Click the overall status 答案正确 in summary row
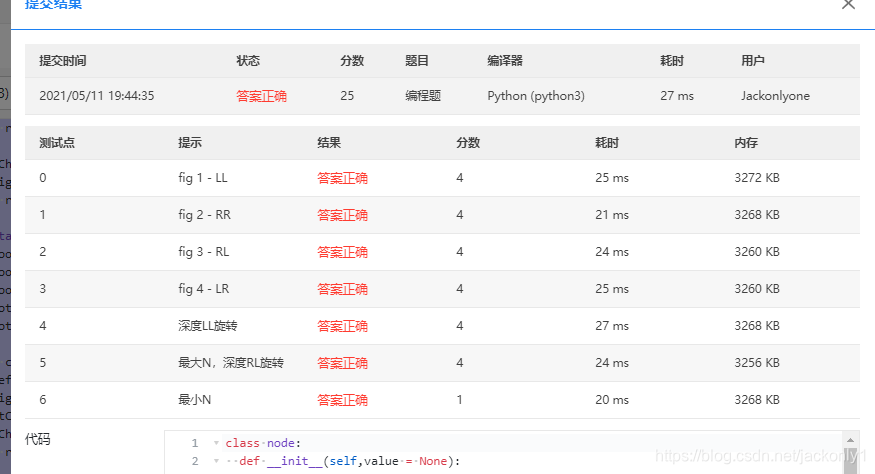Viewport: 875px width, 474px height. point(261,96)
